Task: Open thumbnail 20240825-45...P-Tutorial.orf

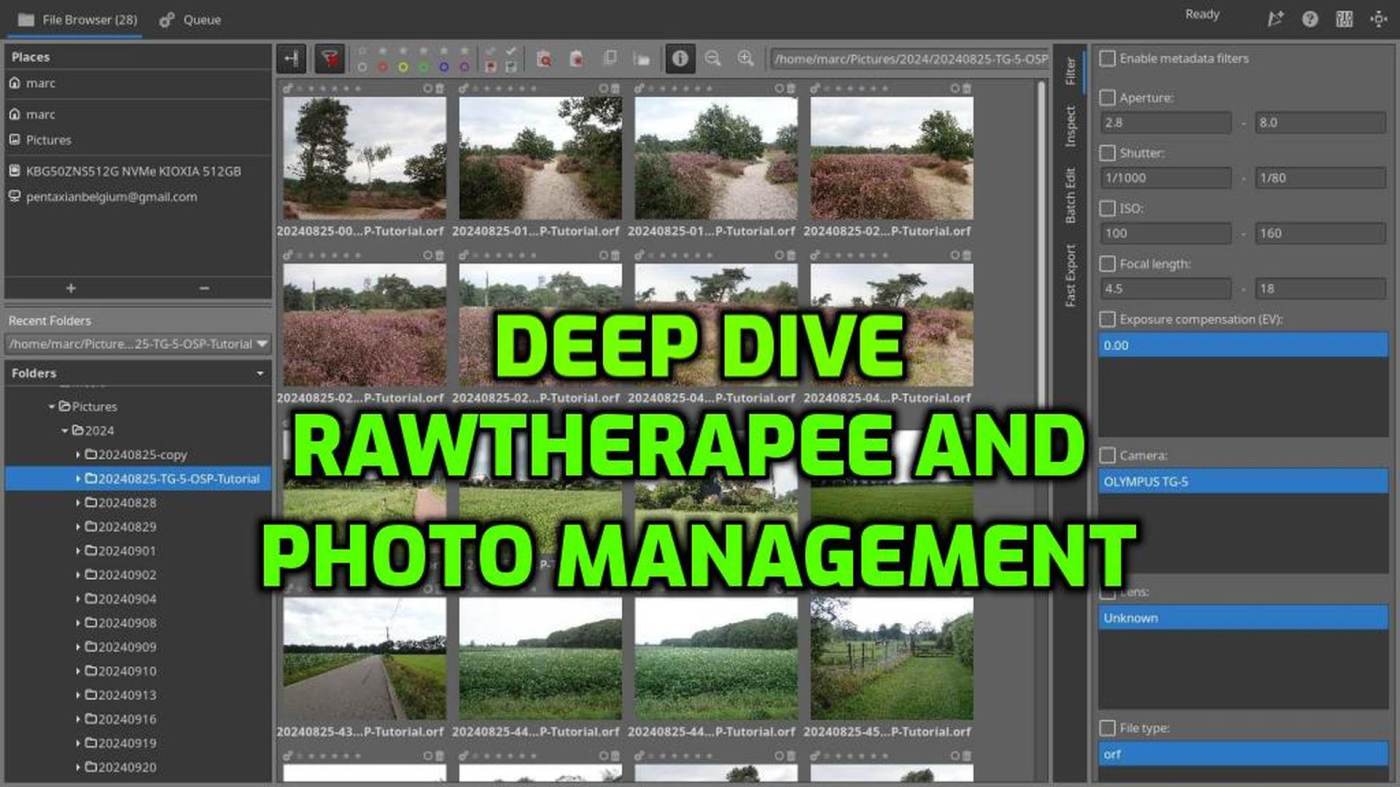Action: coord(891,659)
